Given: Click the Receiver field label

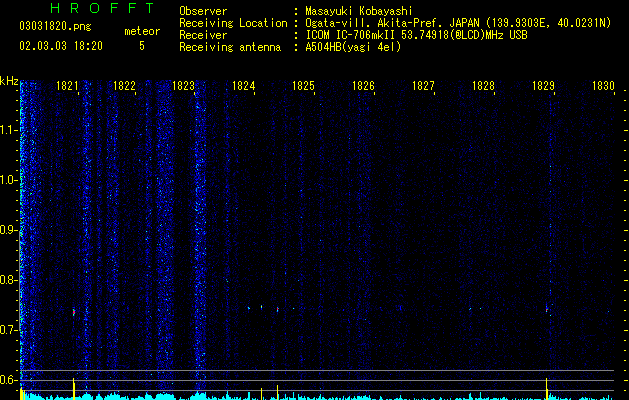Looking at the screenshot, I should point(203,35).
